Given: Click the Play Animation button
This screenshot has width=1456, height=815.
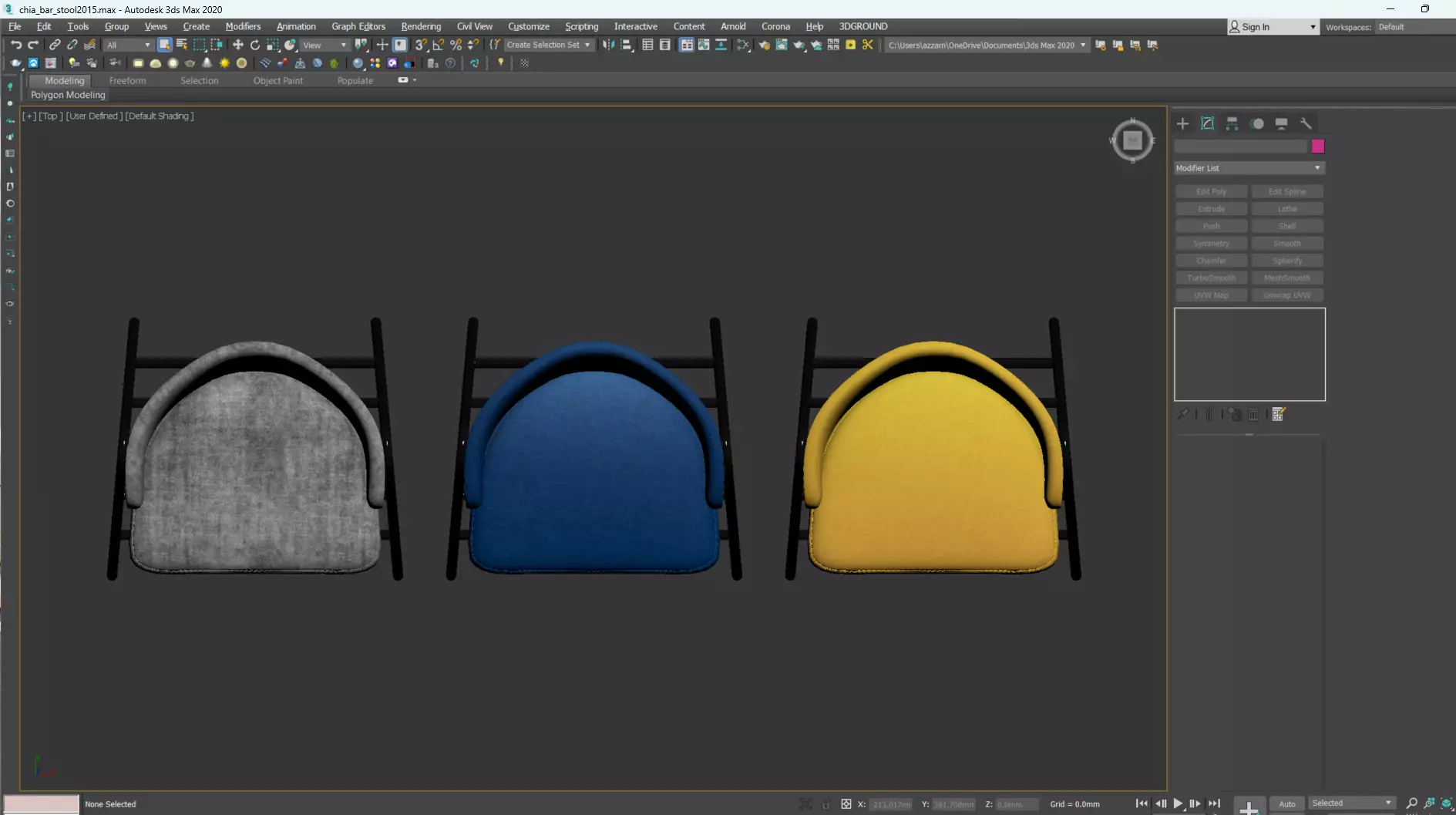Looking at the screenshot, I should pos(1178,803).
